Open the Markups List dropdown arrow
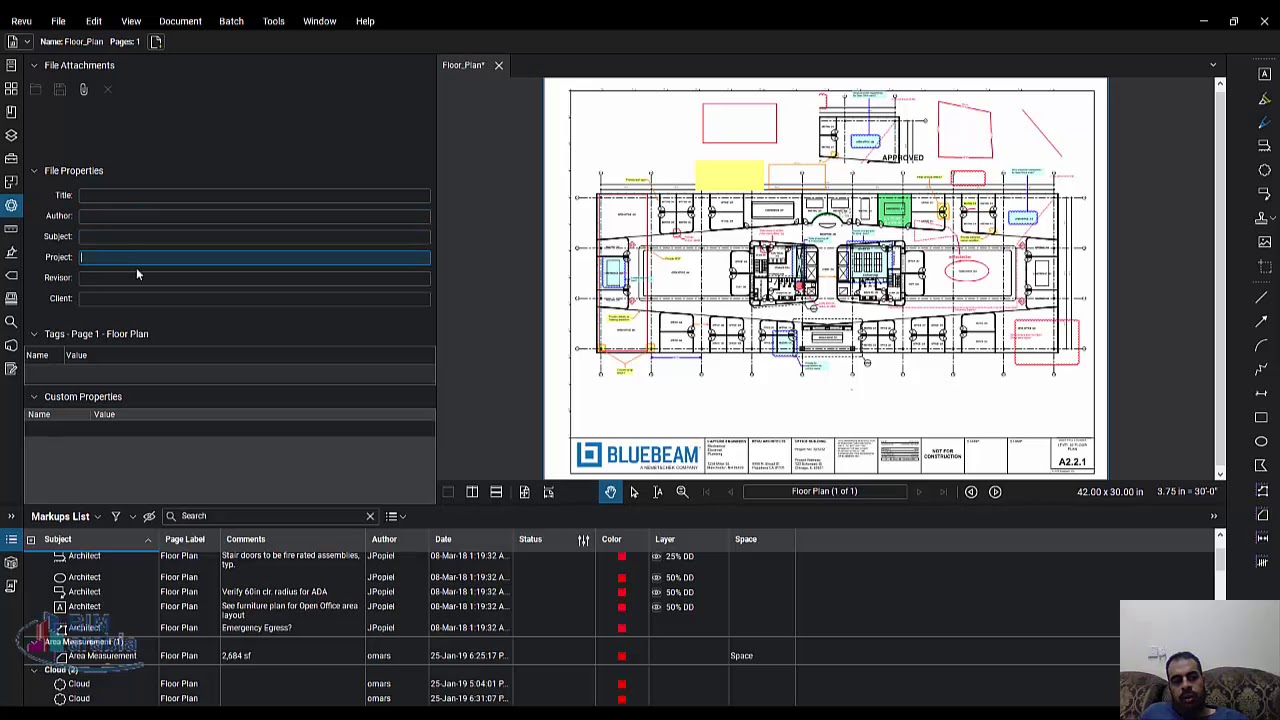The image size is (1280, 720). pyautogui.click(x=97, y=517)
